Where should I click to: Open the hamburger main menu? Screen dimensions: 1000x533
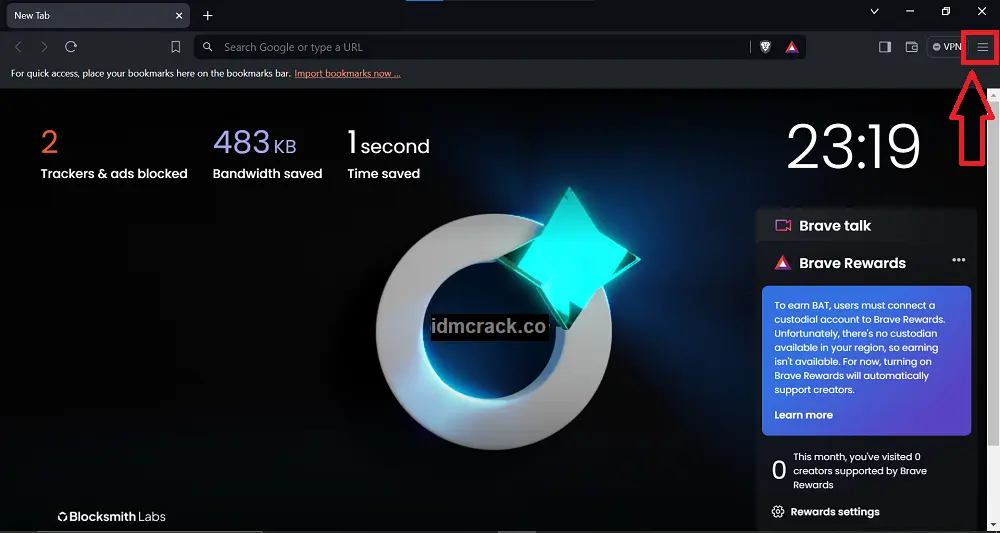[x=983, y=47]
